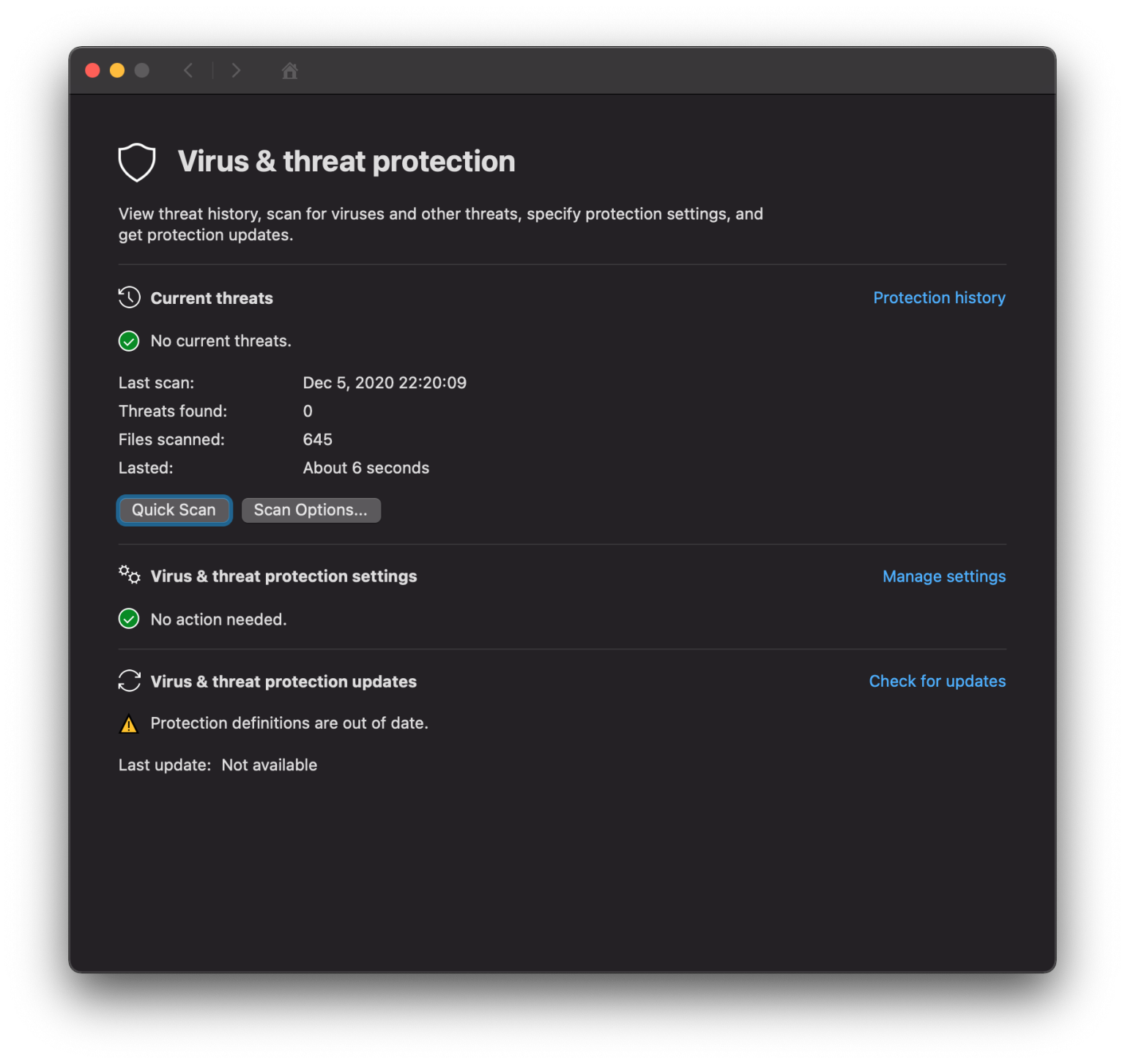Click the back navigation arrow

click(188, 70)
